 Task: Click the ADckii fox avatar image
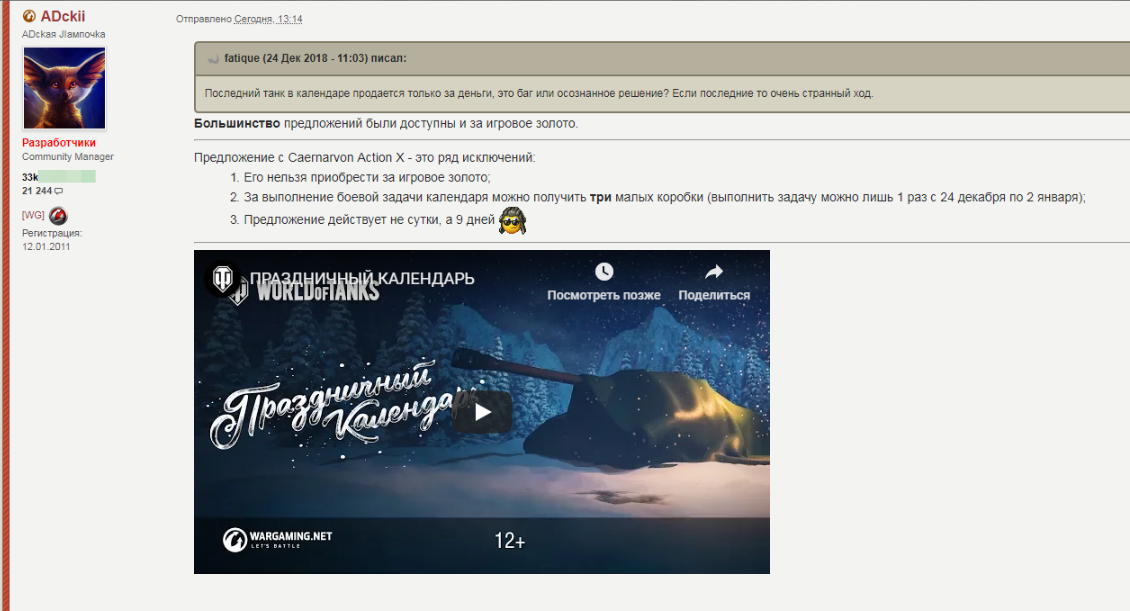[x=64, y=88]
